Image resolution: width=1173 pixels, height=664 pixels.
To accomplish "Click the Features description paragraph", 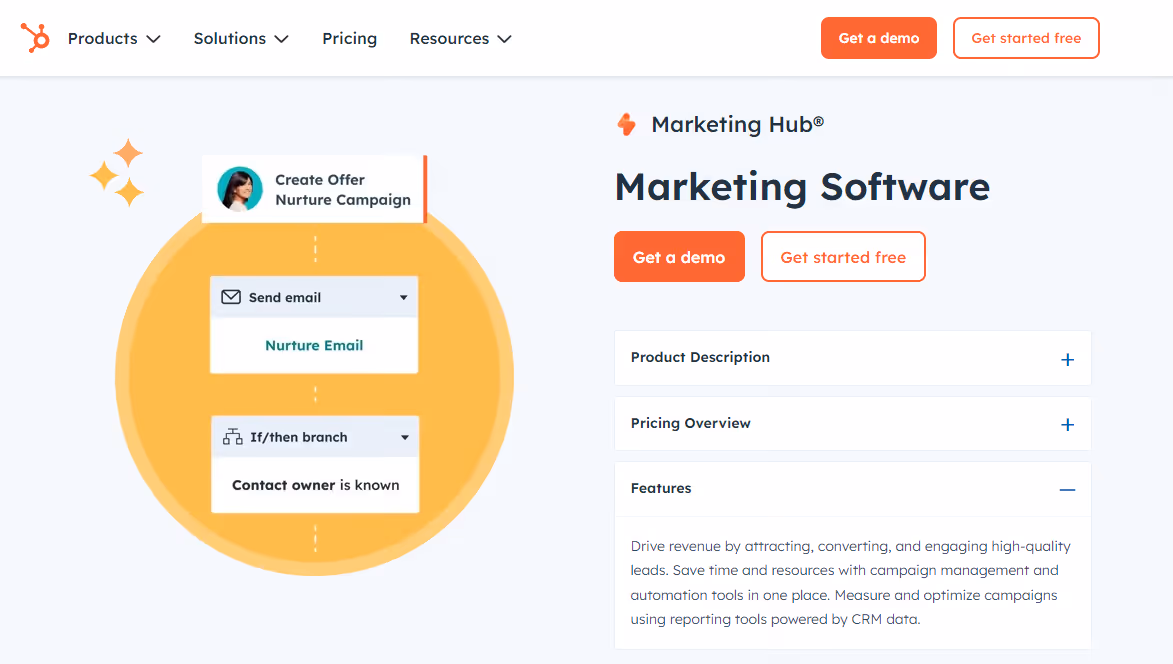I will tap(851, 582).
